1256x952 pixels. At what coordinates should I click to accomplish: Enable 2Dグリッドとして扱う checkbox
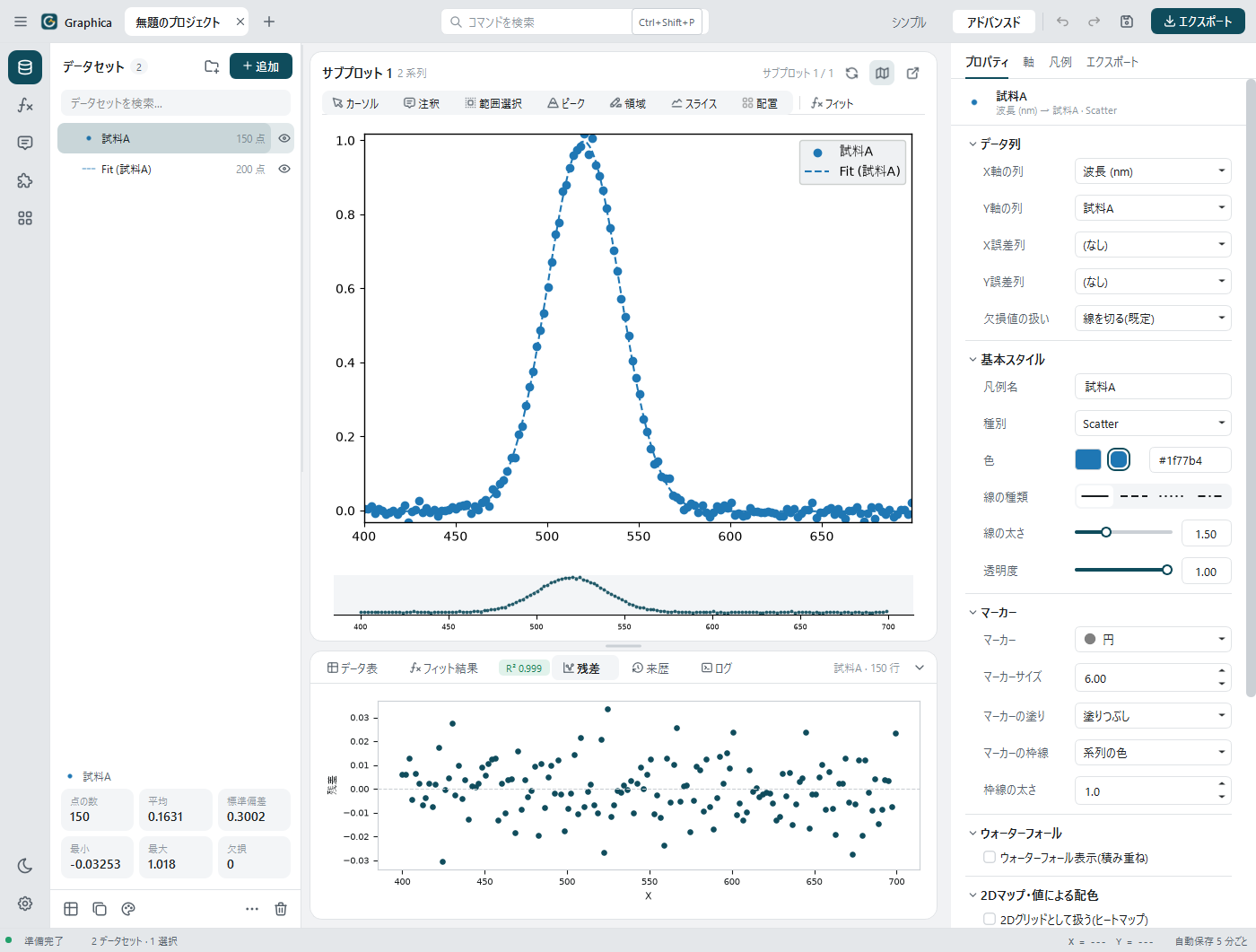click(x=990, y=919)
